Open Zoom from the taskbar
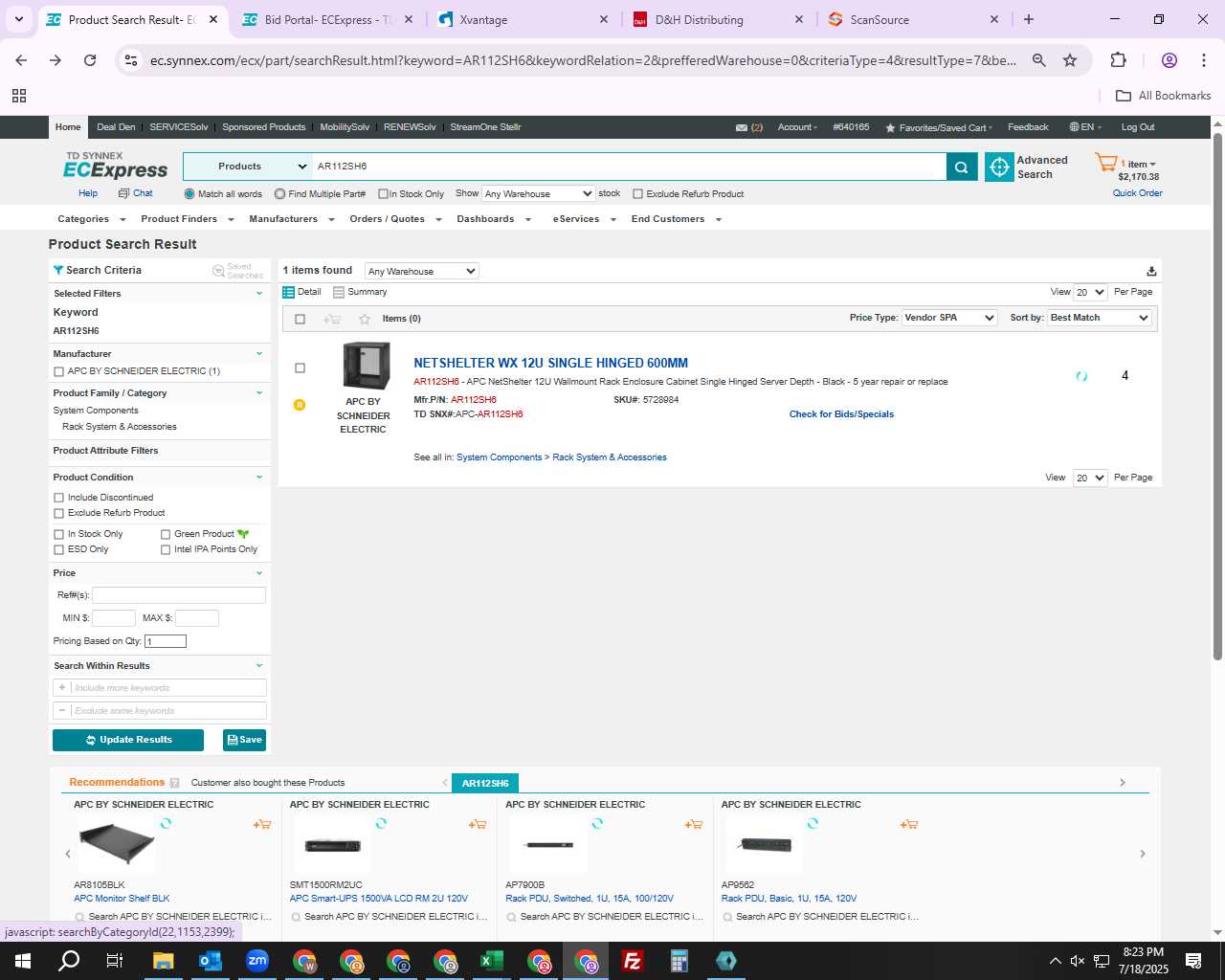The height and width of the screenshot is (980, 1225). (257, 961)
